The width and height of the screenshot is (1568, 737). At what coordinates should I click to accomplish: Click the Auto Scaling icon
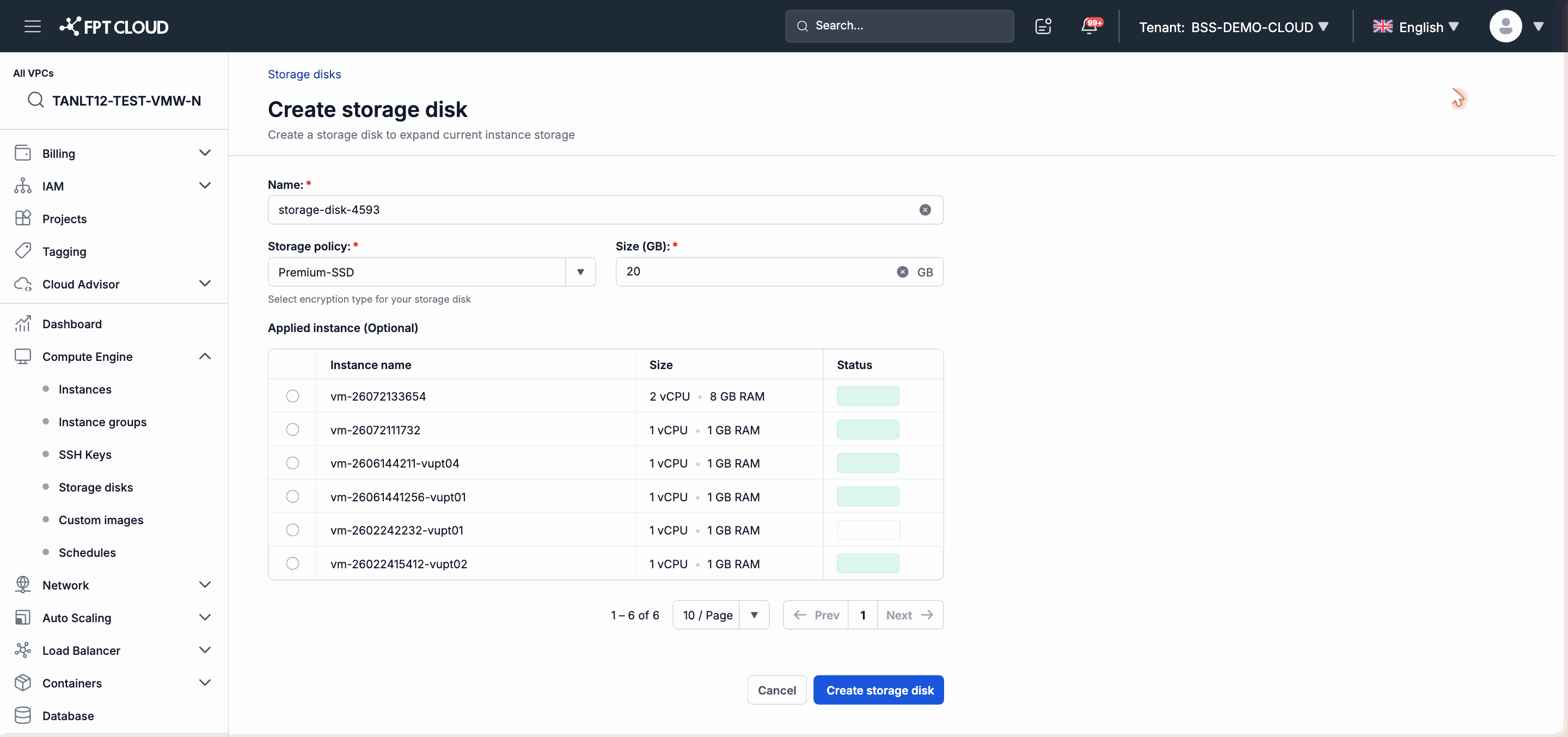click(x=23, y=617)
